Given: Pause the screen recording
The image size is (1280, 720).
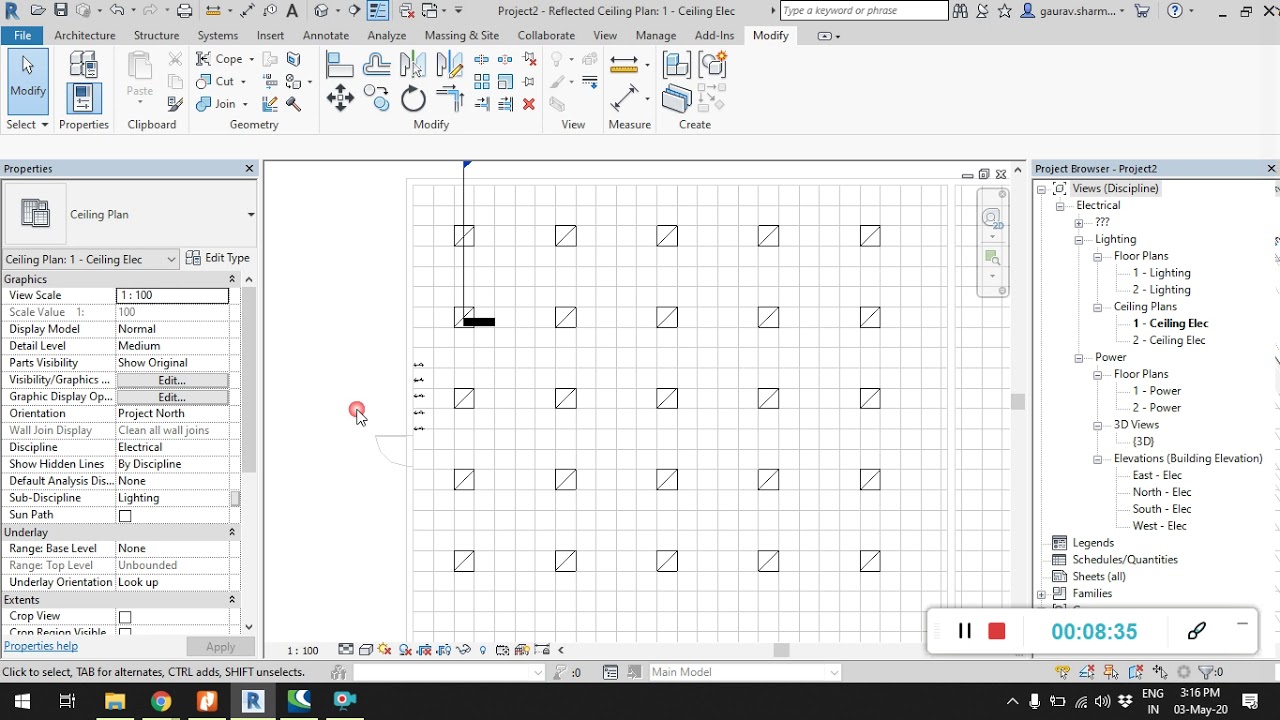Looking at the screenshot, I should pyautogui.click(x=965, y=631).
